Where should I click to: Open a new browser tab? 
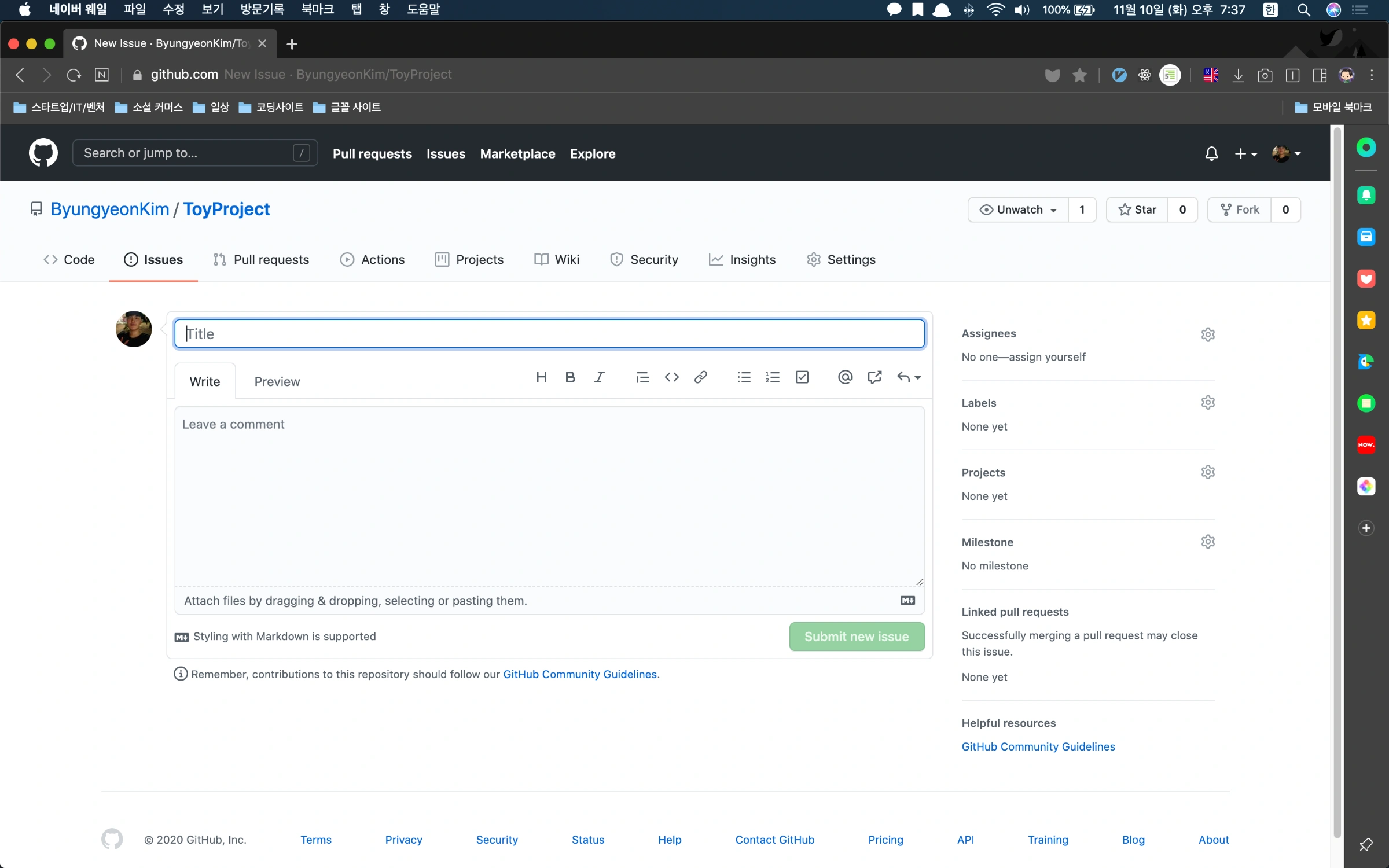(x=292, y=44)
